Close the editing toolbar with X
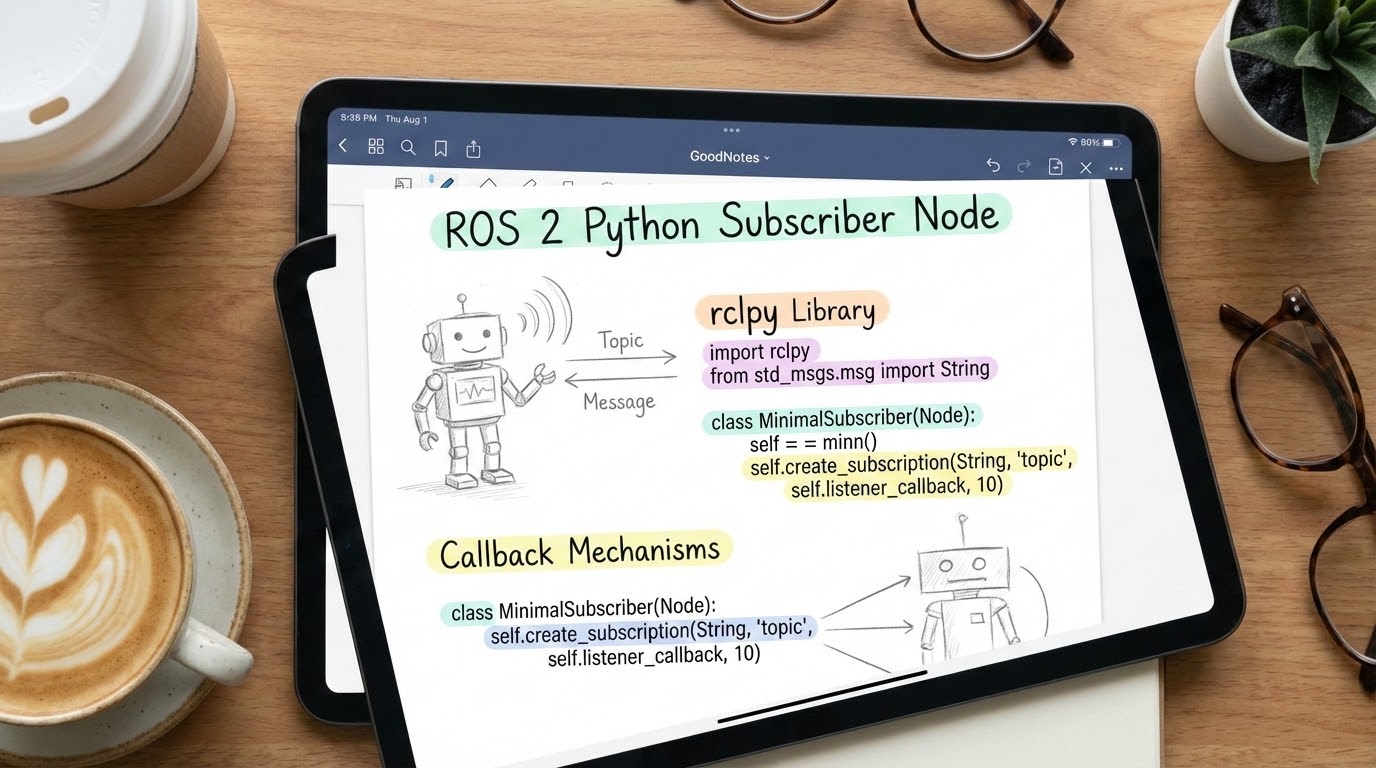 1086,168
